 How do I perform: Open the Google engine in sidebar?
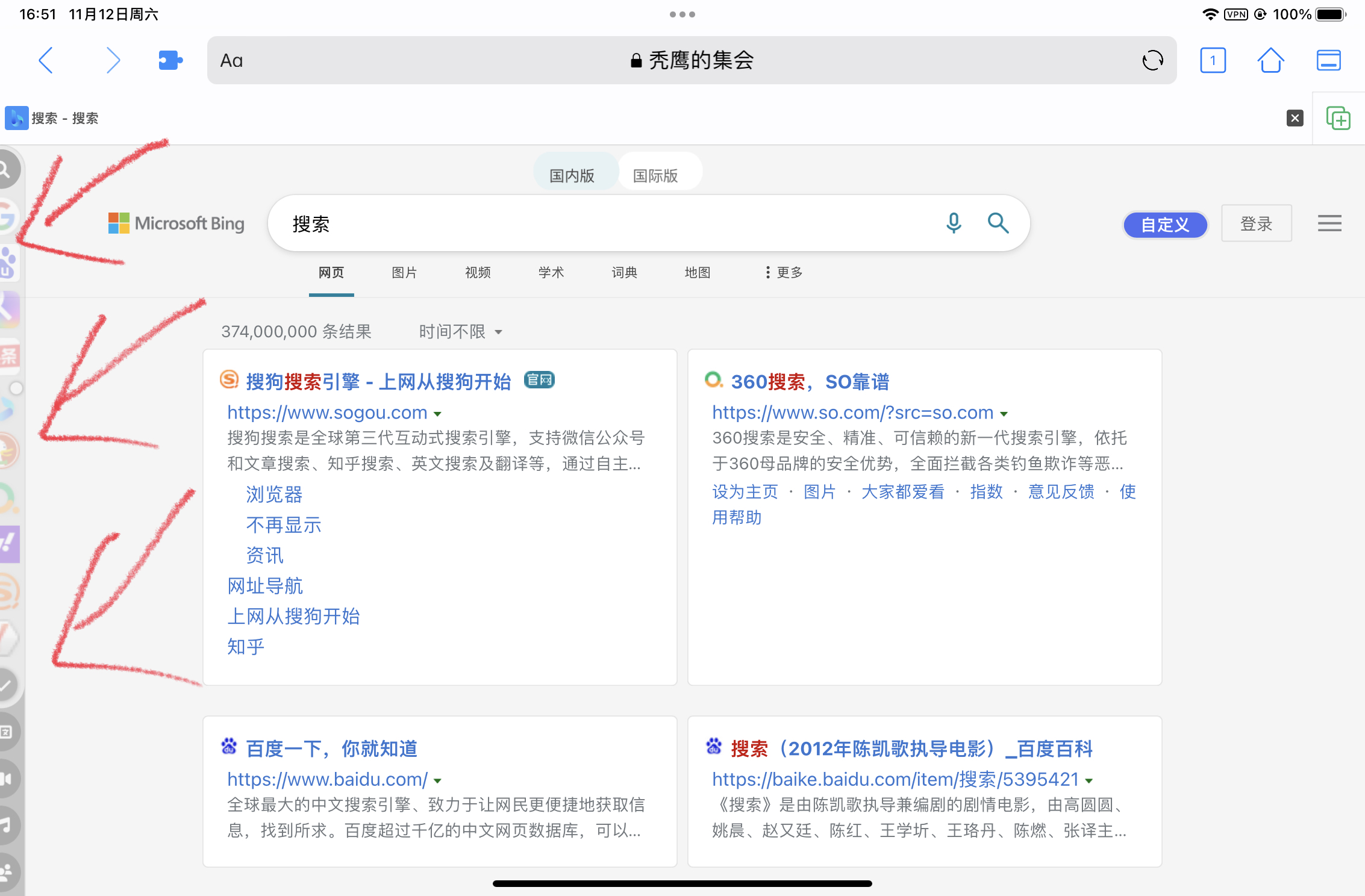(x=7, y=217)
